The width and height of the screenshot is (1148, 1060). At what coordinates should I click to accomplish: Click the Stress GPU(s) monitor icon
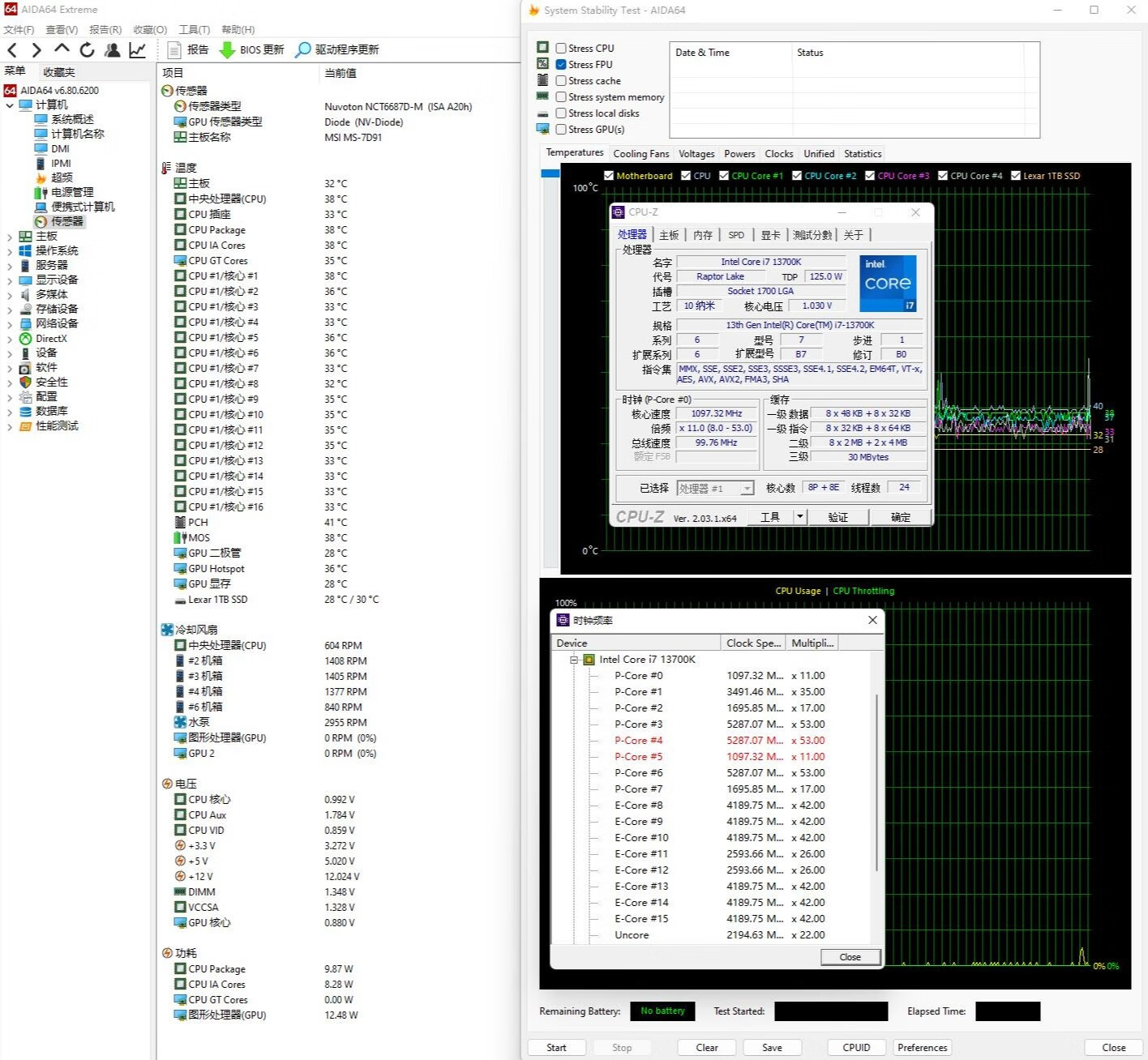pos(542,129)
